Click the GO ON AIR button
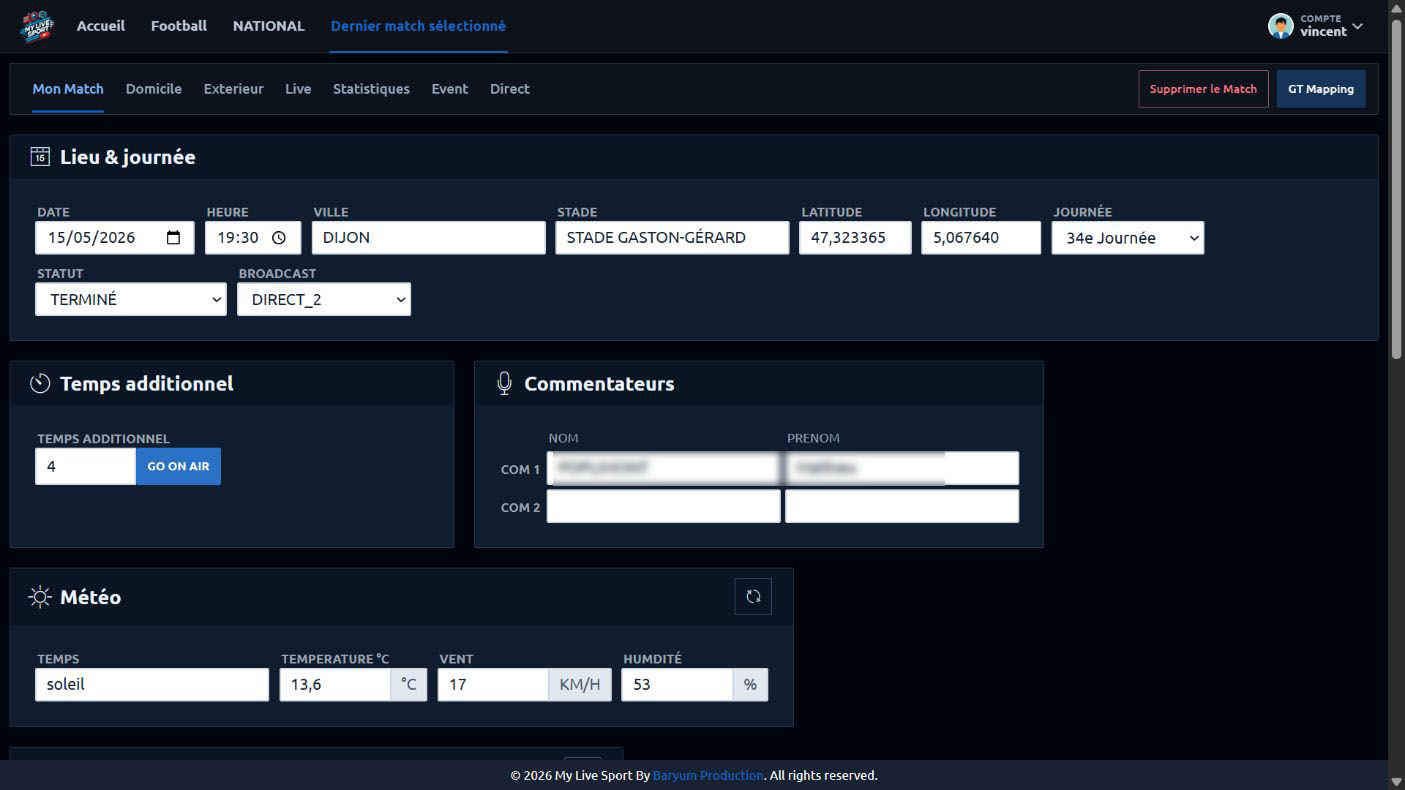The width and height of the screenshot is (1405, 790). (x=178, y=466)
